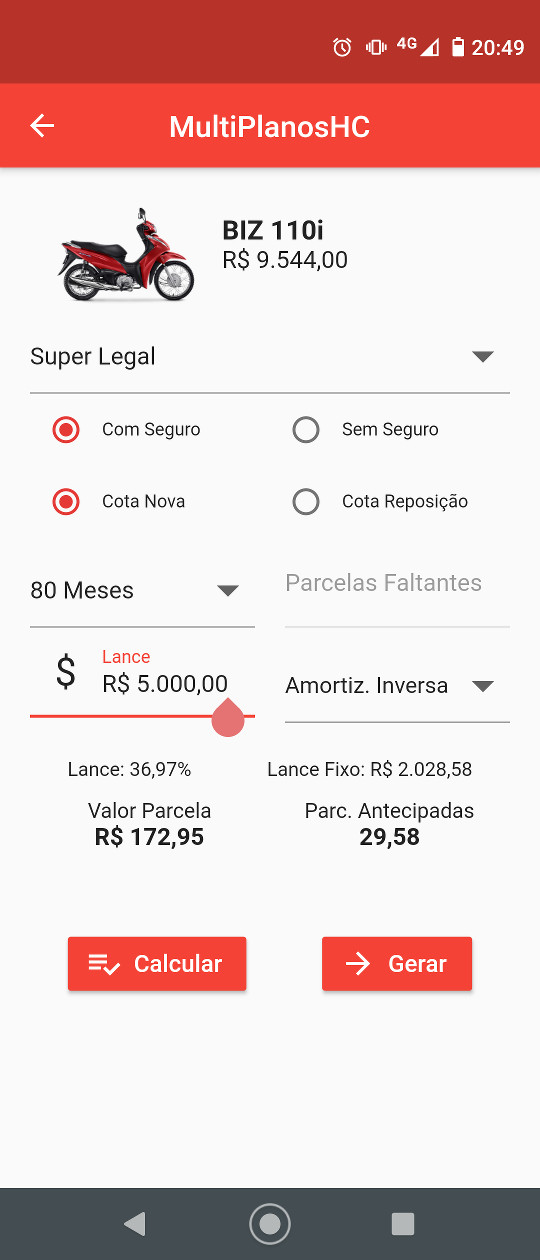The image size is (540, 1260).
Task: Open the Amortiz. Inversa dropdown
Action: [397, 686]
